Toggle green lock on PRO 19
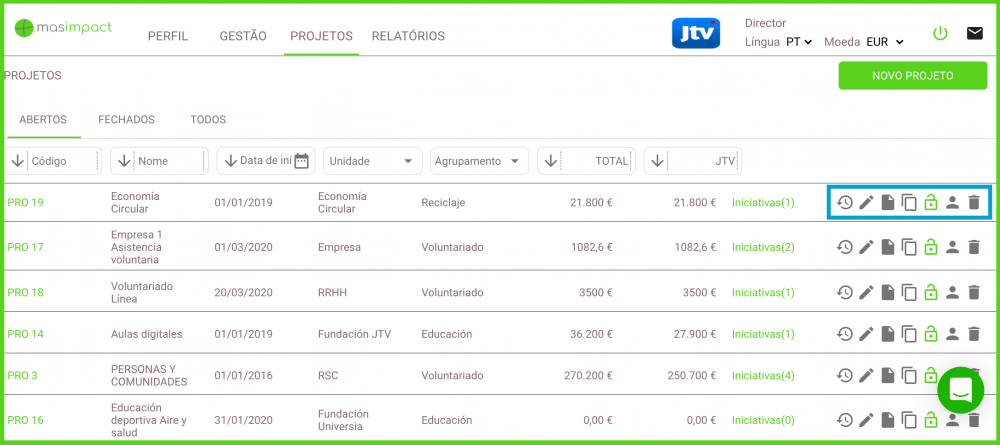The height and width of the screenshot is (445, 1000). pyautogui.click(x=931, y=203)
